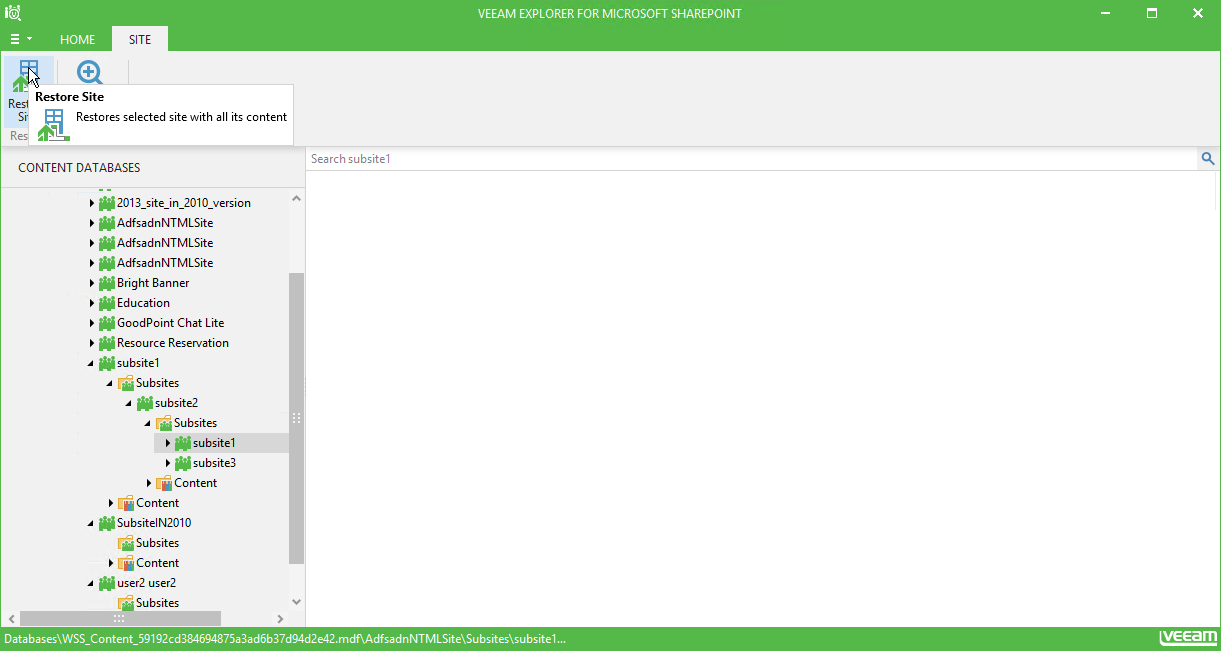The width and height of the screenshot is (1221, 651).
Task: Collapse the user2 user2 node
Action: [x=92, y=583]
